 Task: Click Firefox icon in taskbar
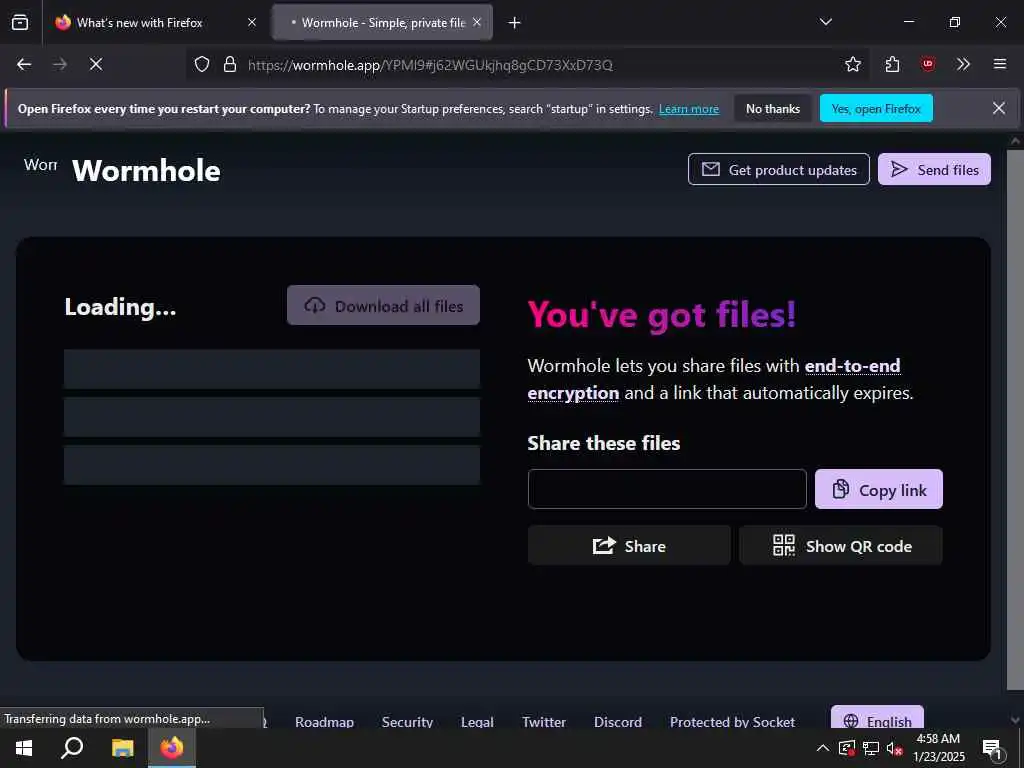coord(172,748)
